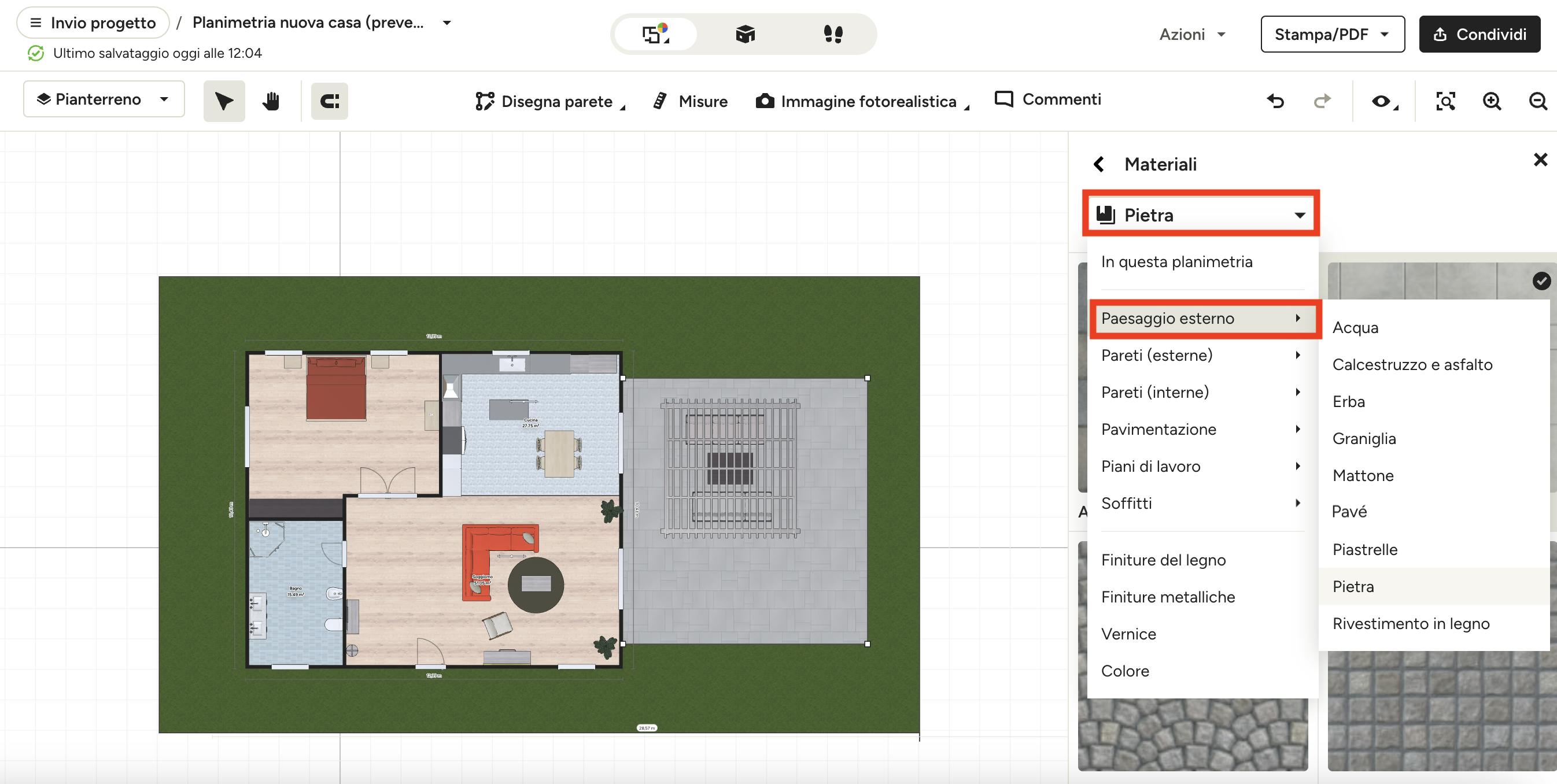Select Calcestruzzo e asfalto item
This screenshot has height=784, width=1557.
click(x=1434, y=365)
